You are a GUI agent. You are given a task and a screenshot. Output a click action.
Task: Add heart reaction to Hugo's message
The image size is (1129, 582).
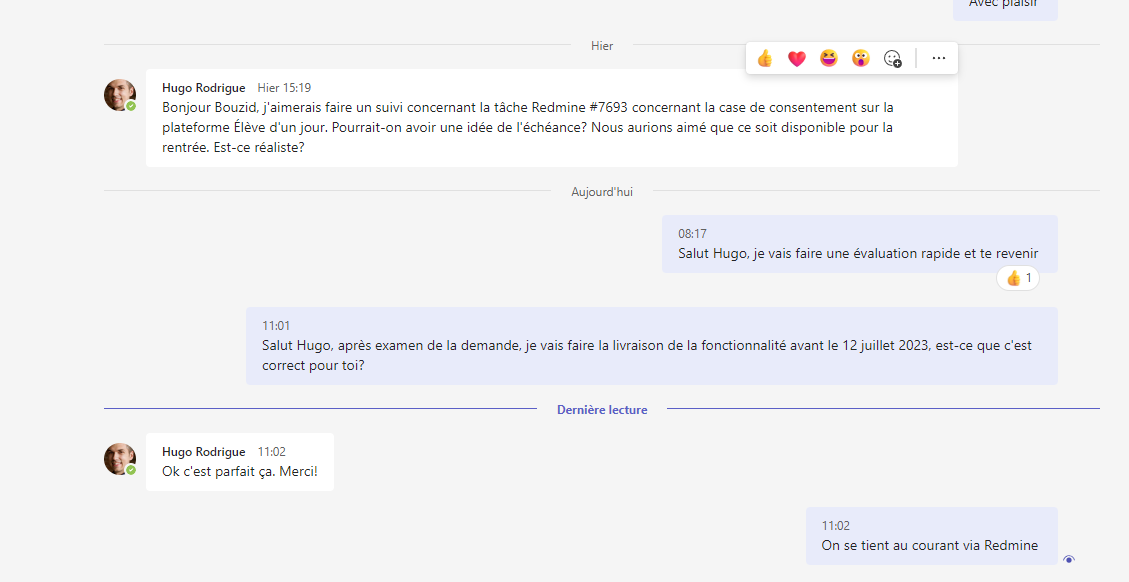click(797, 58)
